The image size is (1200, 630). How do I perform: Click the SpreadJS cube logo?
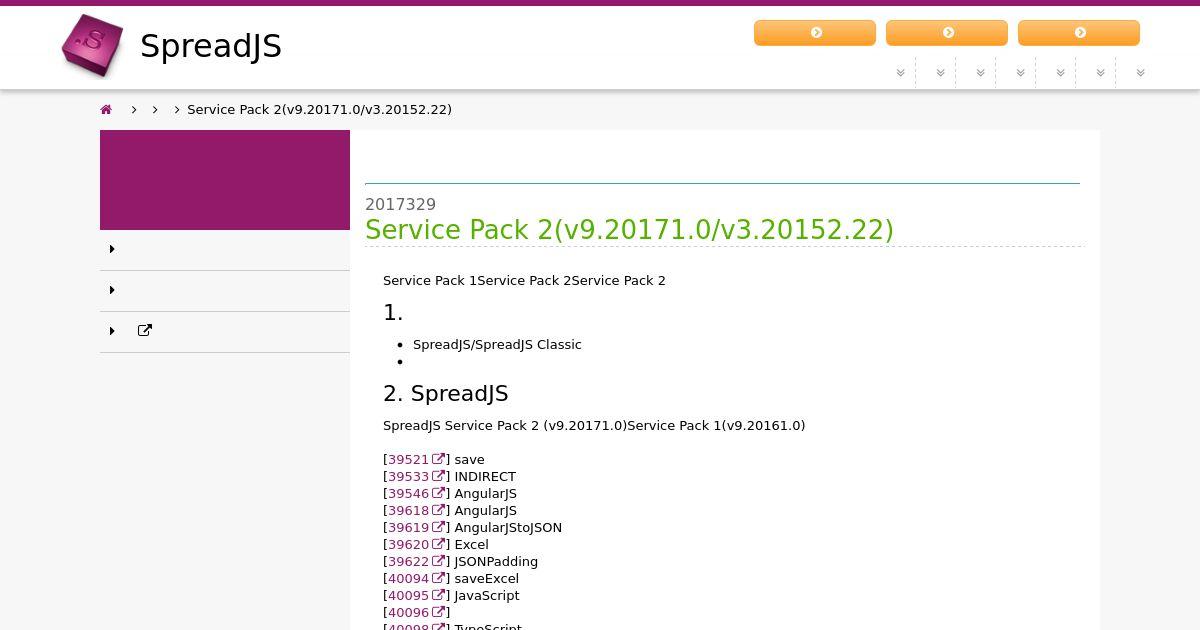point(92,46)
